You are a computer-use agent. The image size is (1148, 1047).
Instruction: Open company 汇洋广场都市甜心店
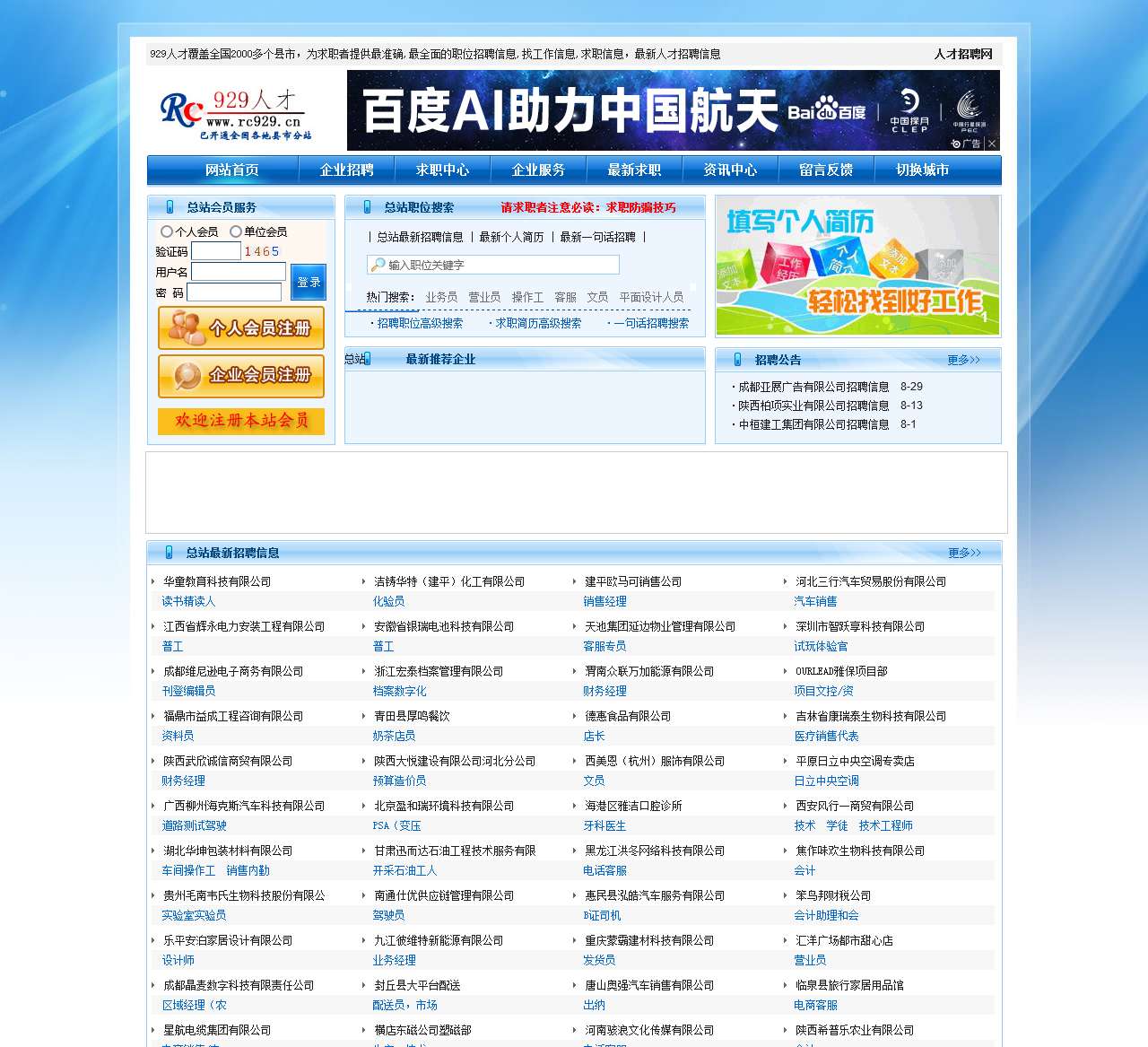844,940
